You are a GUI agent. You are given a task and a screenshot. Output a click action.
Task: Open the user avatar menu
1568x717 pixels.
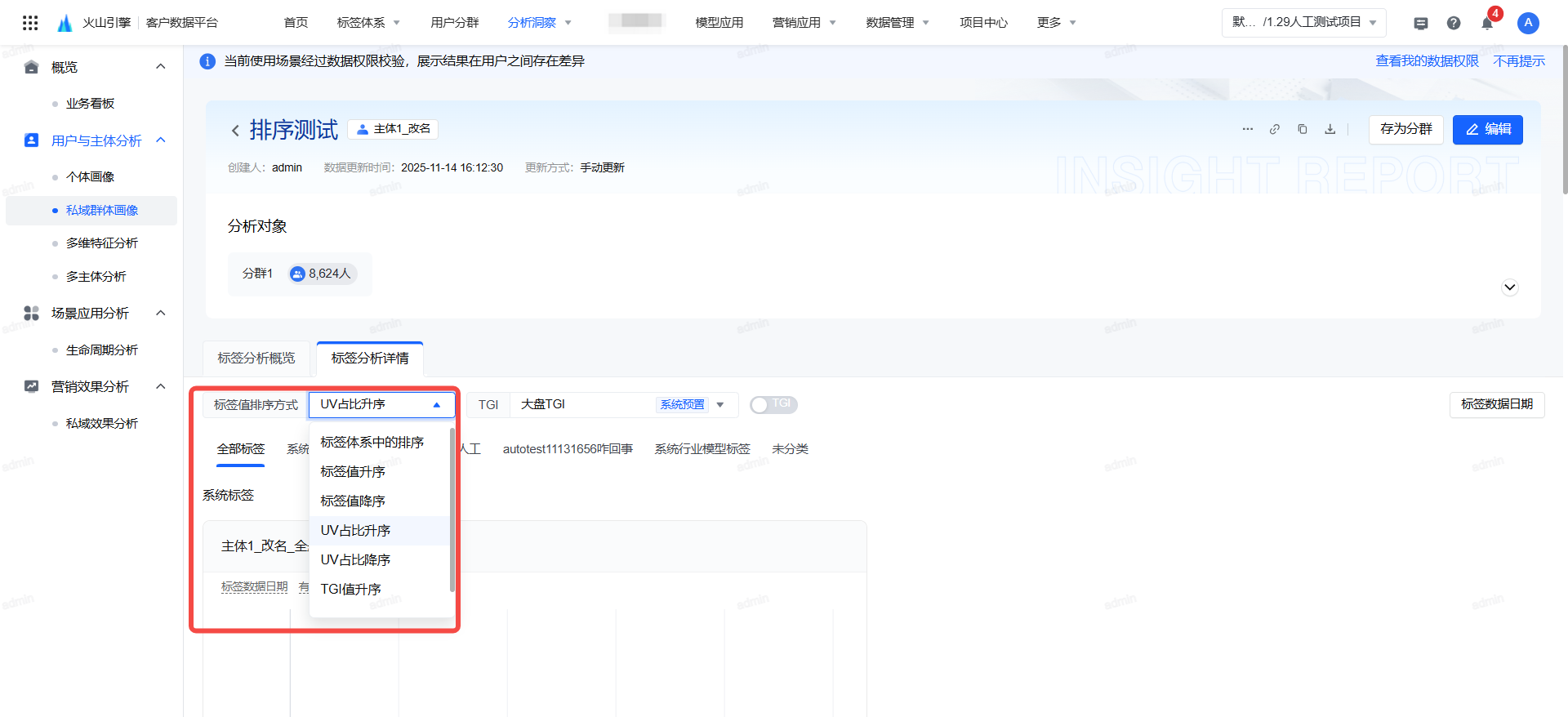coord(1528,23)
